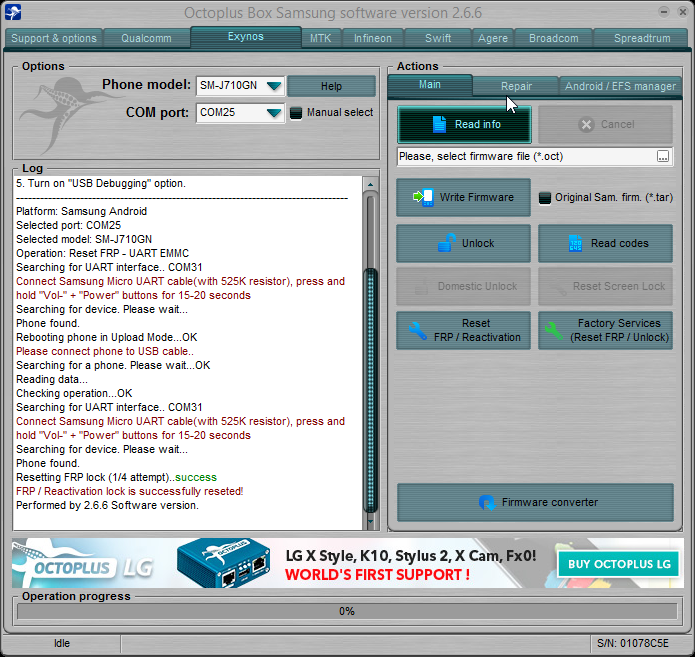Switch to the Support & options tab

(x=54, y=38)
